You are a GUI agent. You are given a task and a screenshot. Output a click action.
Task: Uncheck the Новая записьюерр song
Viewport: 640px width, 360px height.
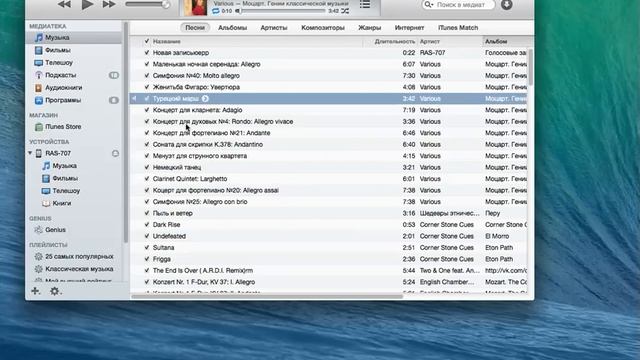tap(147, 53)
